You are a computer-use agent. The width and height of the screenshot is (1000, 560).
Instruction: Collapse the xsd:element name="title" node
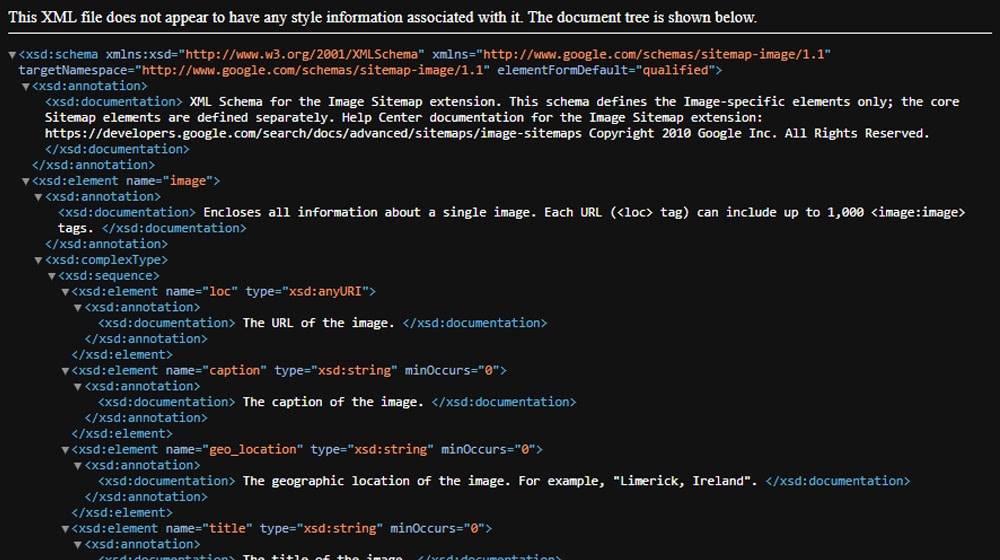coord(65,529)
